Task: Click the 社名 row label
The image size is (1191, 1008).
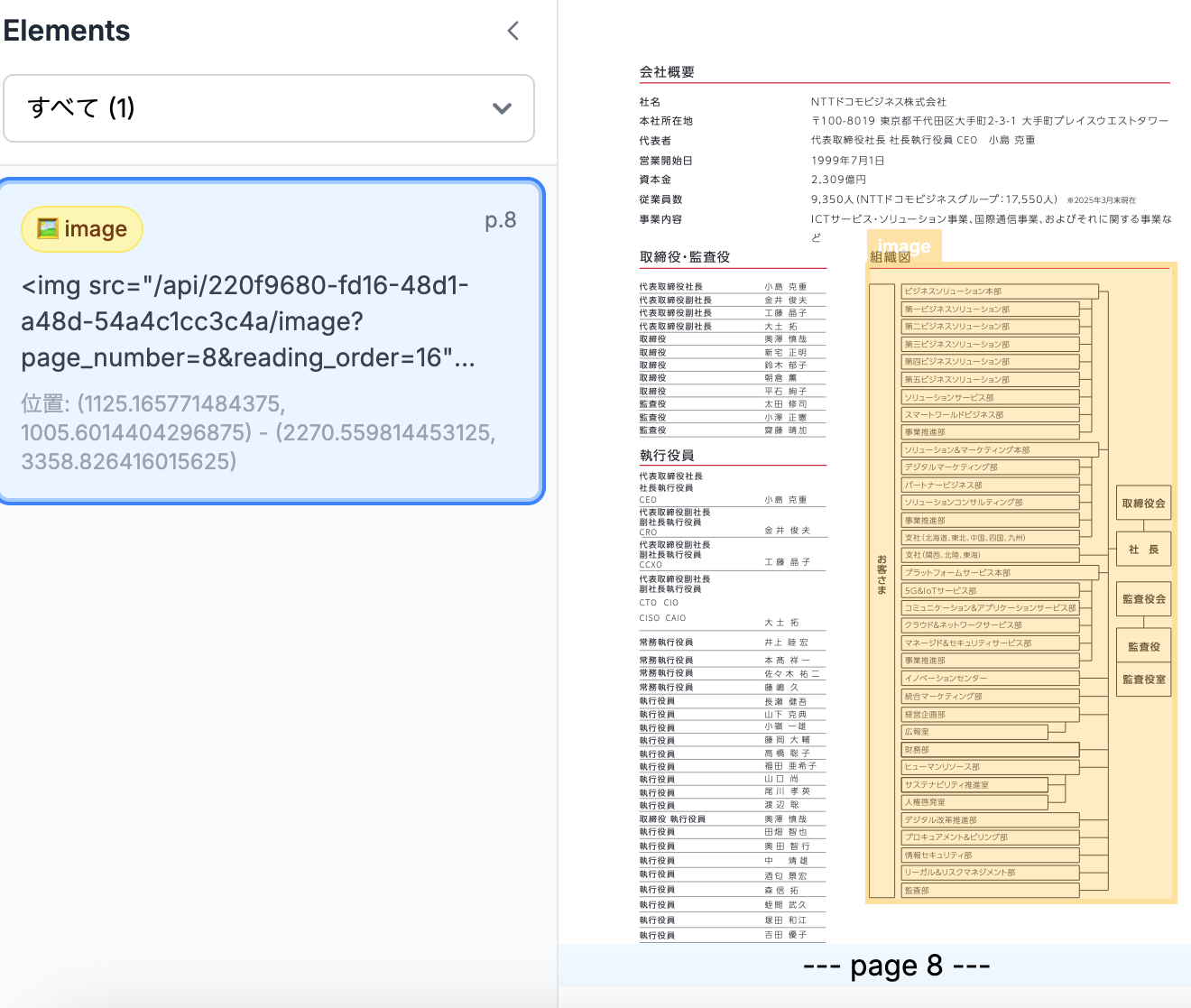Action: (650, 102)
